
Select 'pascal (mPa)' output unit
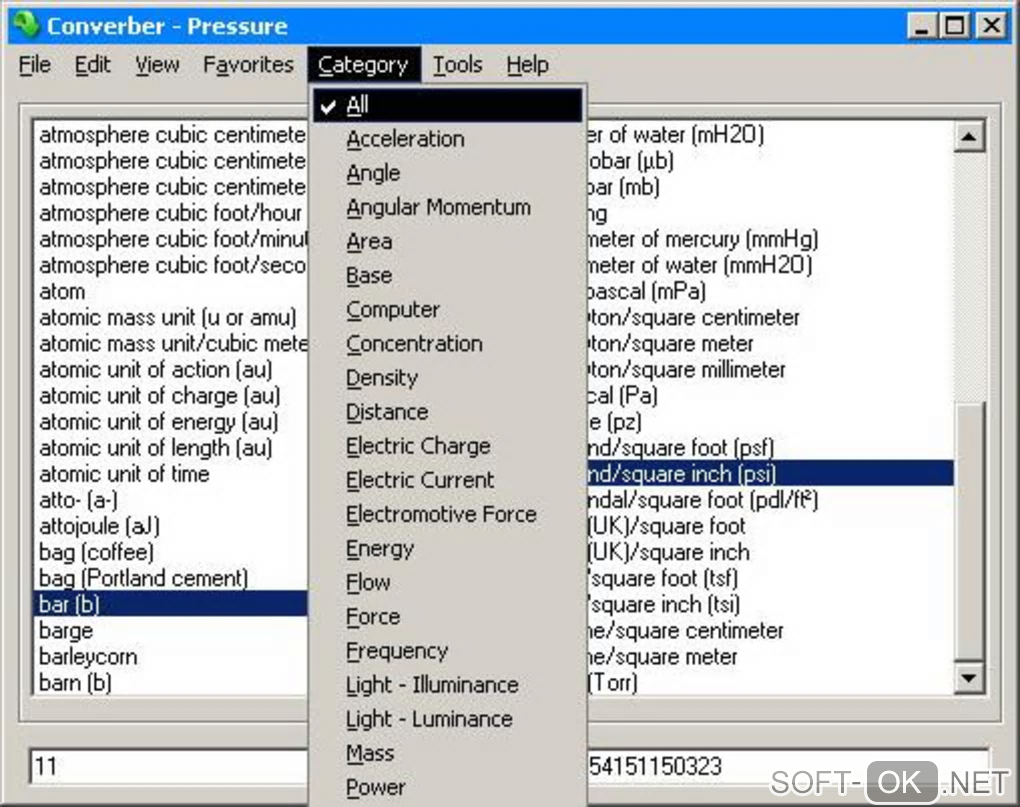click(x=770, y=291)
